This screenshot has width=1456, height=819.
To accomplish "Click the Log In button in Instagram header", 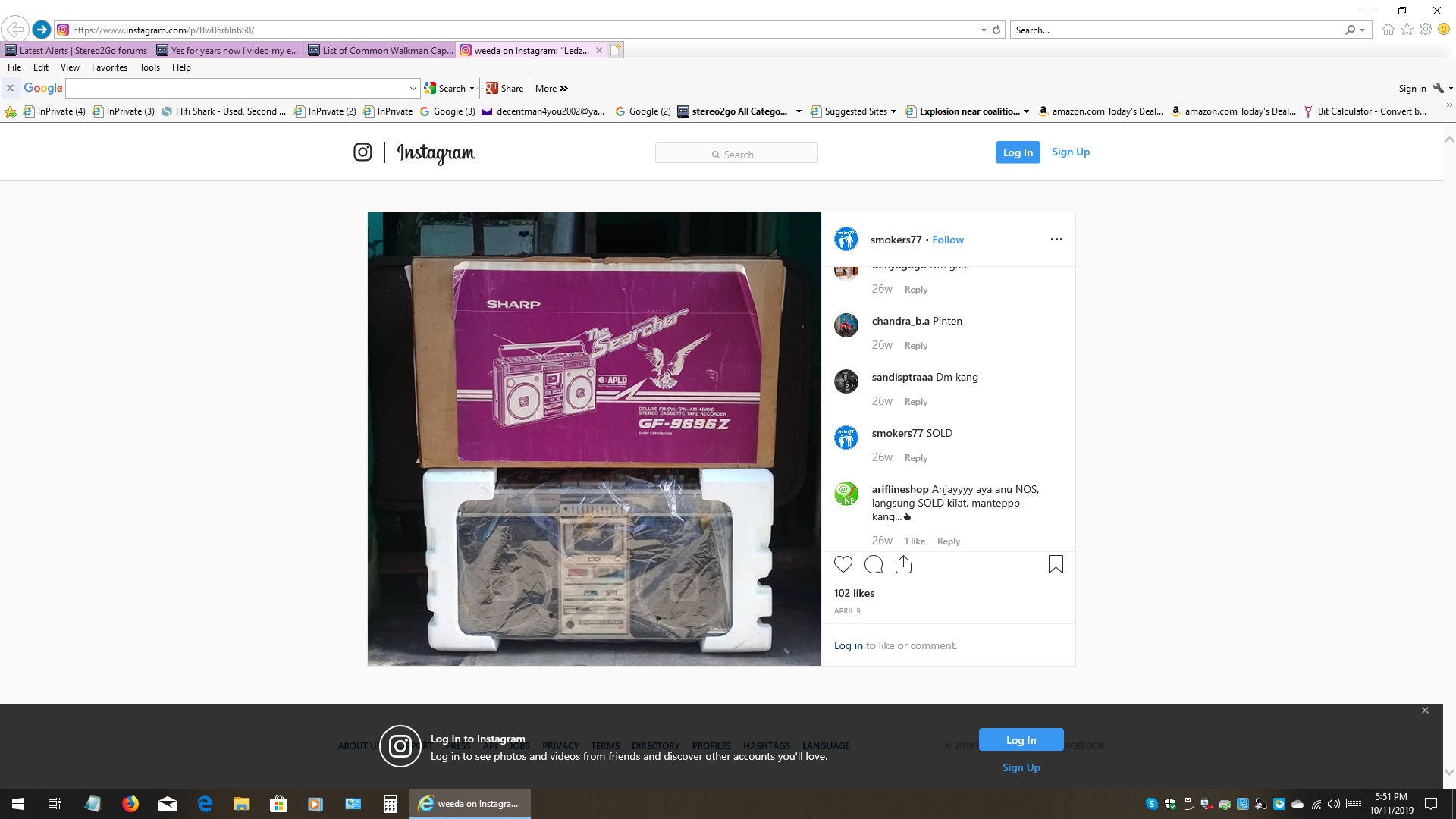I will [x=1018, y=152].
